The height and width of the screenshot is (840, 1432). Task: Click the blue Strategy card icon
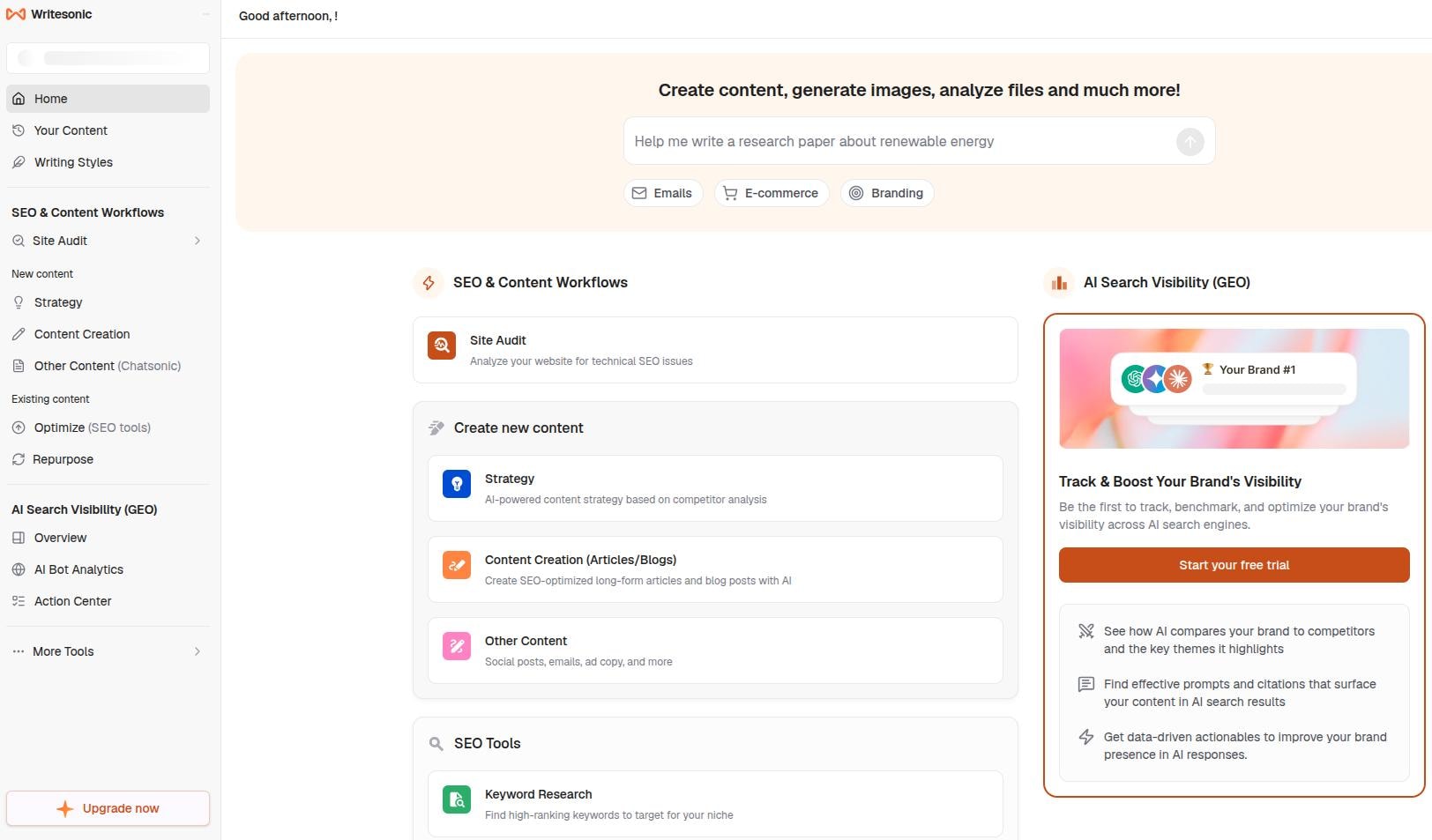coord(457,484)
